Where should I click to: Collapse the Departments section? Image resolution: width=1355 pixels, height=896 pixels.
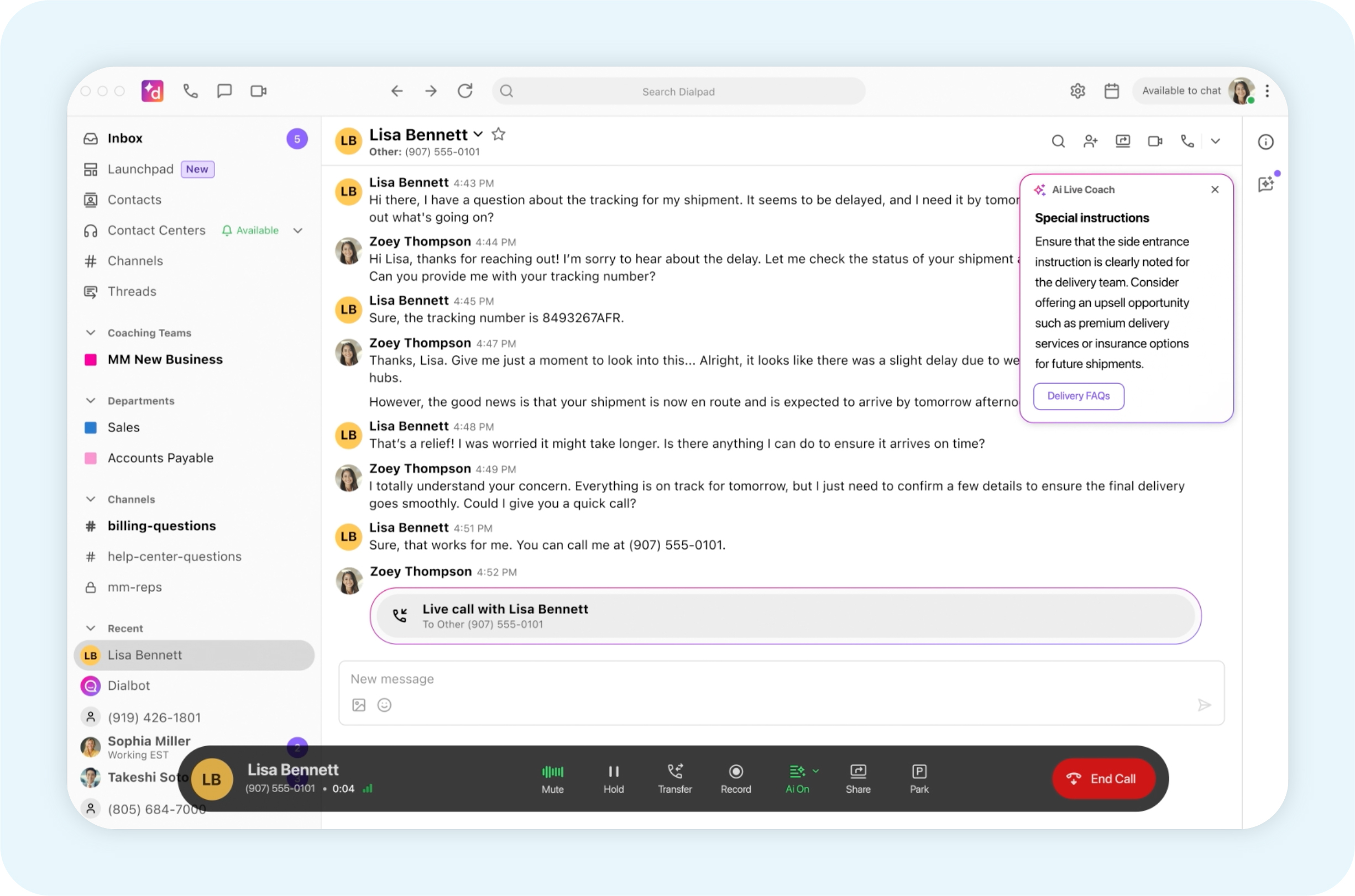pyautogui.click(x=90, y=401)
